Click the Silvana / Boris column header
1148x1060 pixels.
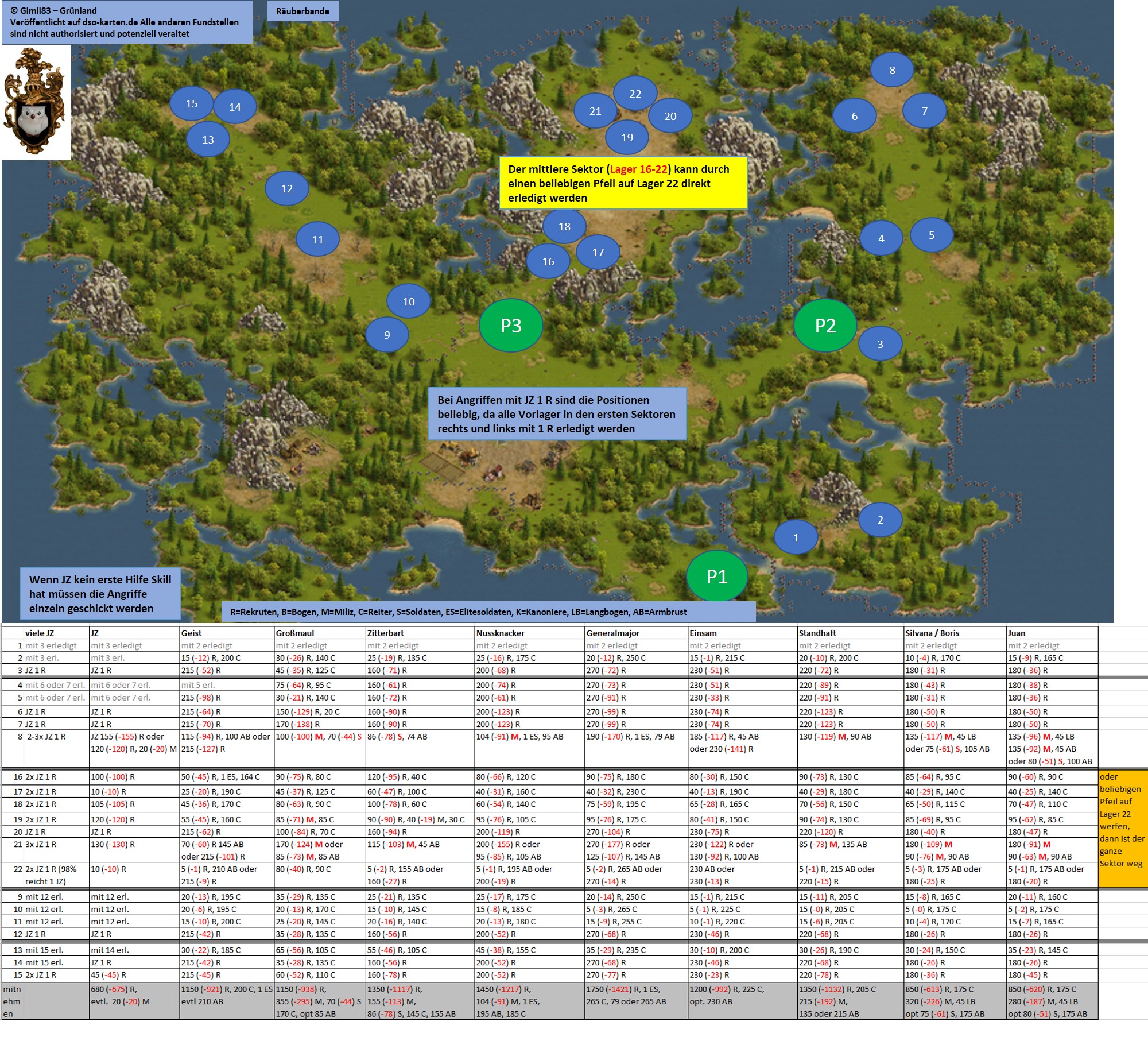pyautogui.click(x=932, y=633)
